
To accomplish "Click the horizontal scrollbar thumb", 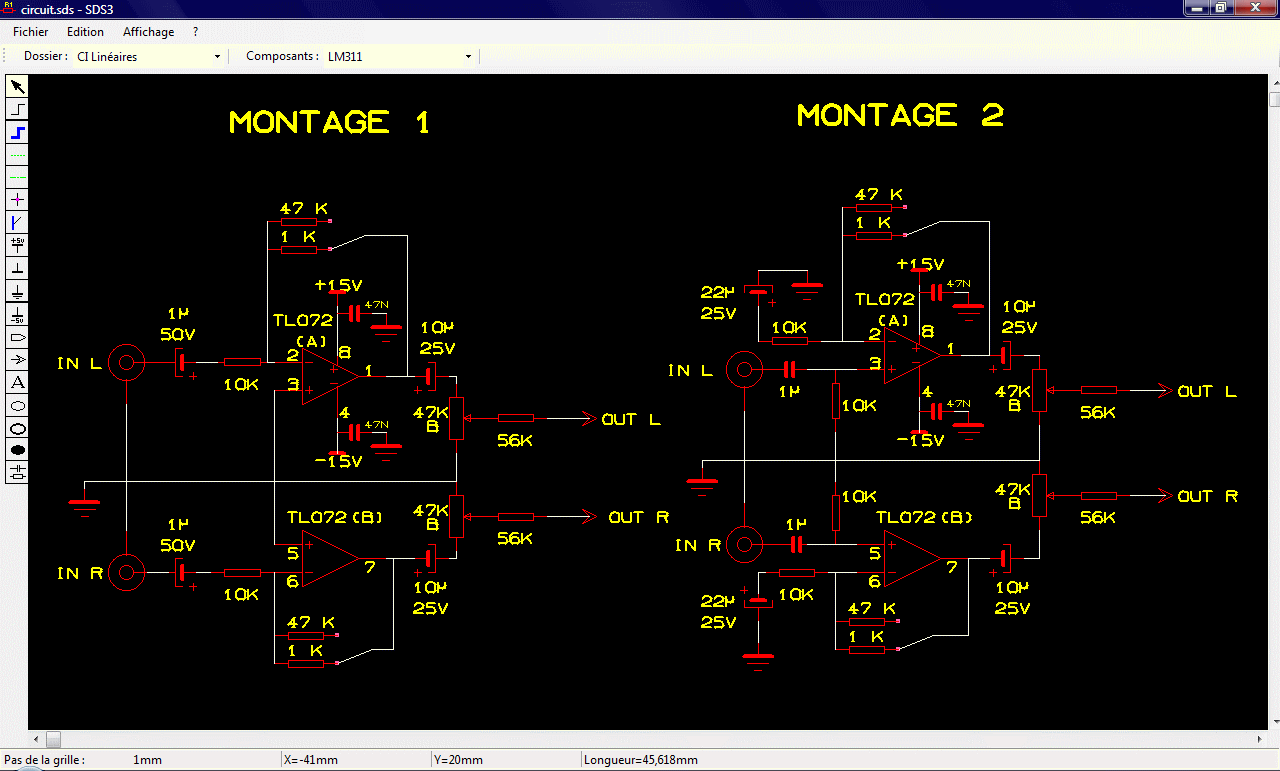I will (53, 740).
